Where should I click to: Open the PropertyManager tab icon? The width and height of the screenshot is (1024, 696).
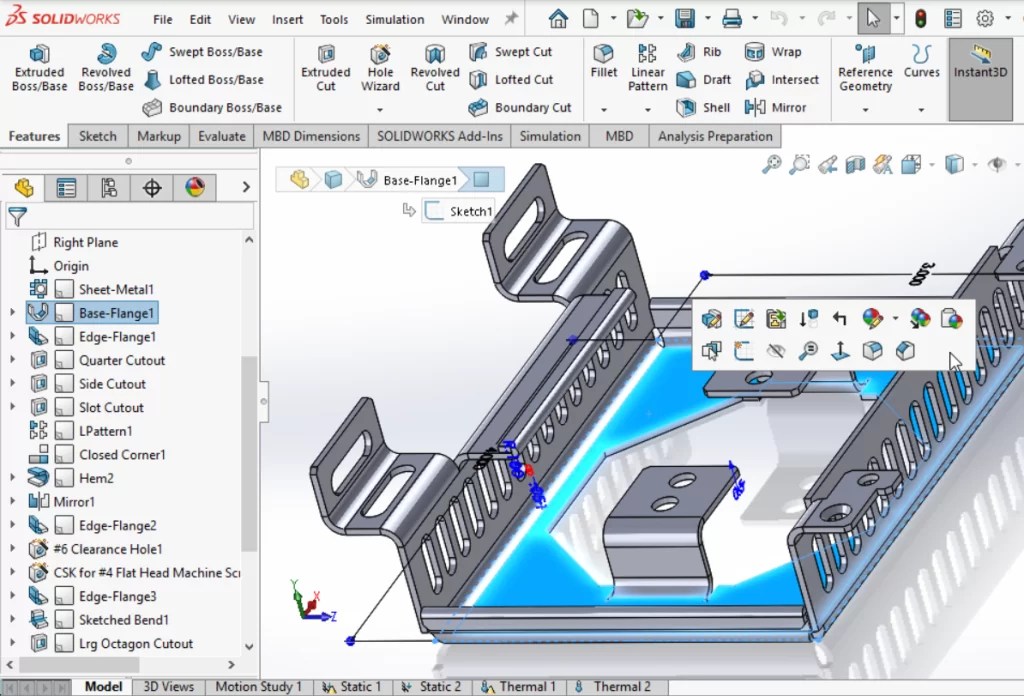tap(66, 188)
